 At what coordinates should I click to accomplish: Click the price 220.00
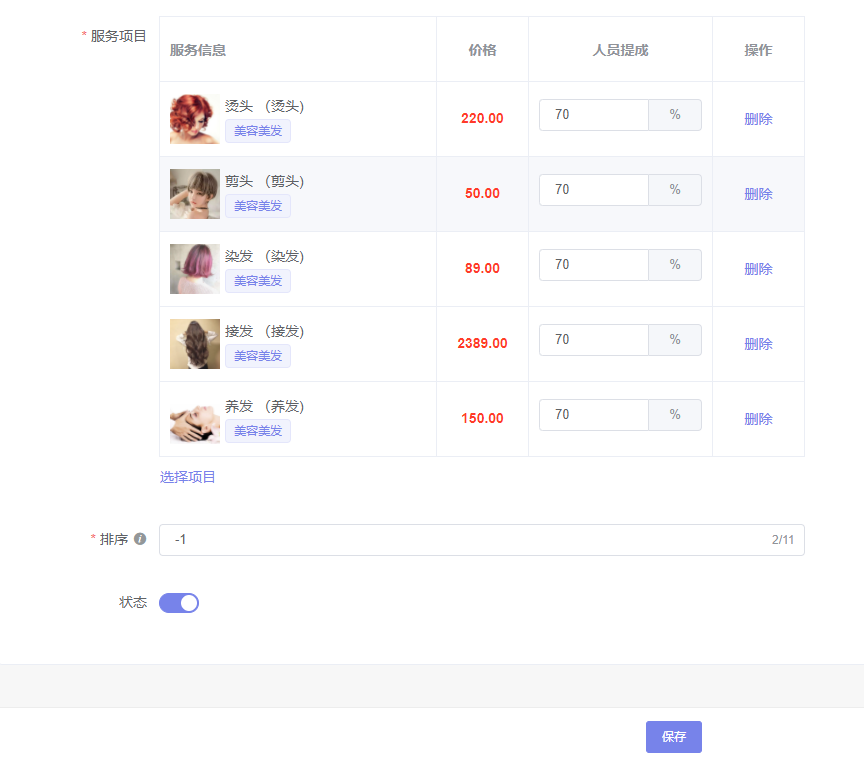(482, 118)
